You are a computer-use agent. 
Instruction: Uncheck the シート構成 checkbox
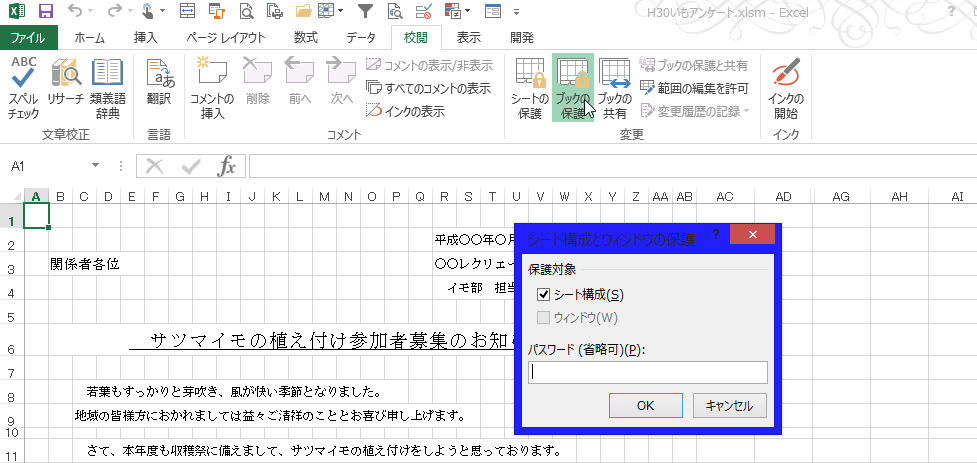coord(544,295)
